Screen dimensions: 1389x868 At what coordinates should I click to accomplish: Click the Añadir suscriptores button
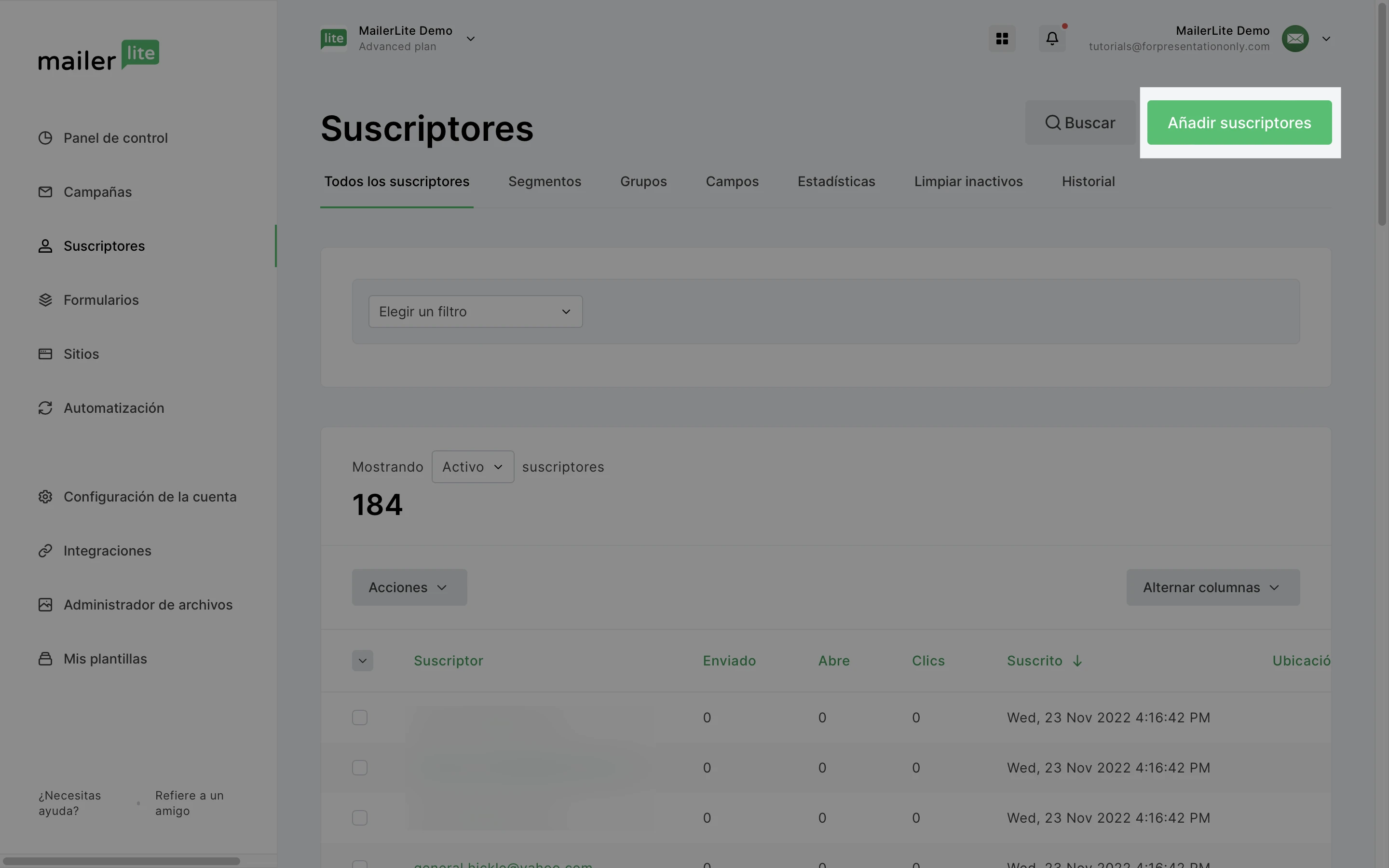pyautogui.click(x=1239, y=123)
